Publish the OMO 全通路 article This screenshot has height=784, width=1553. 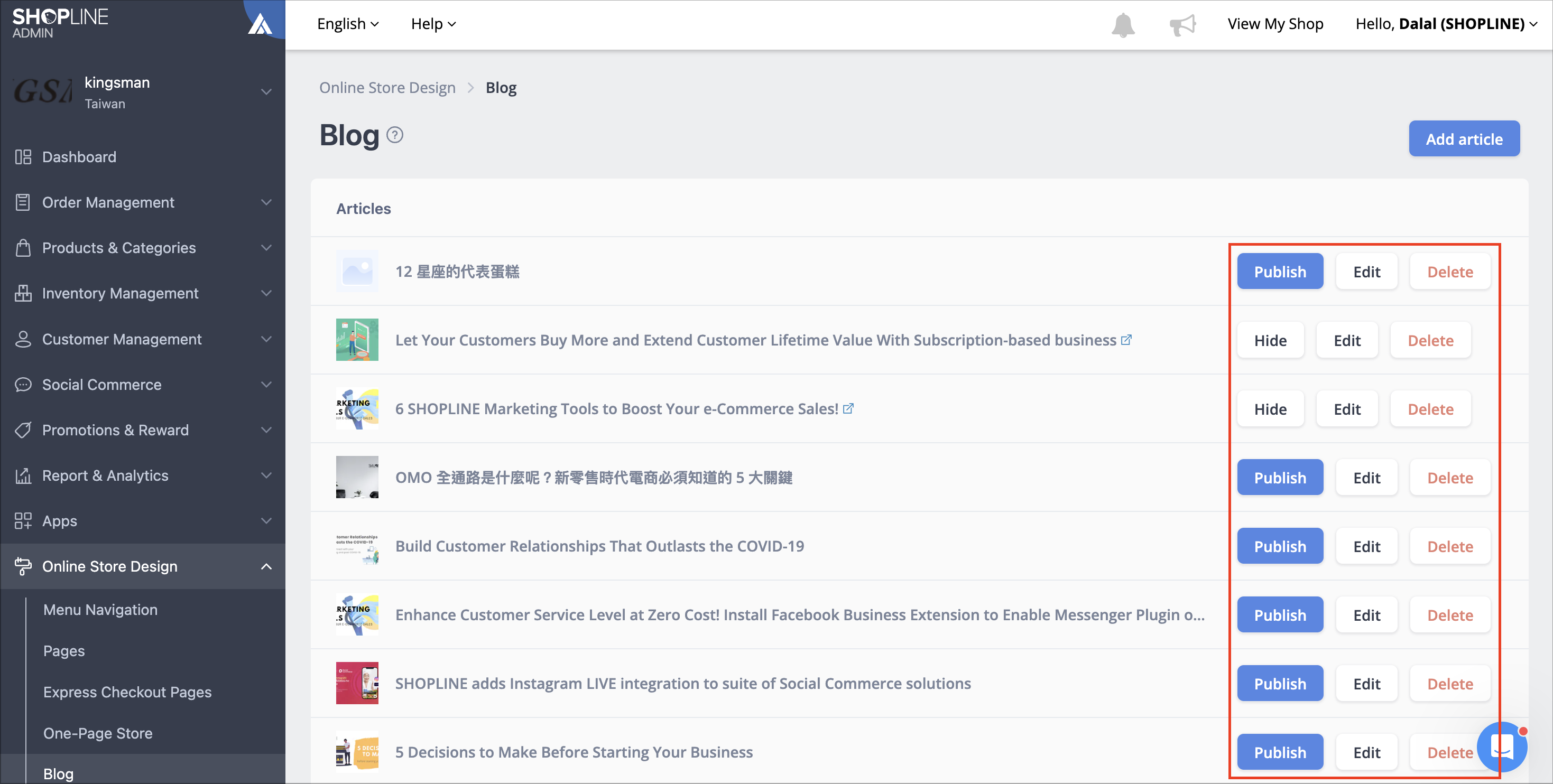(x=1280, y=478)
